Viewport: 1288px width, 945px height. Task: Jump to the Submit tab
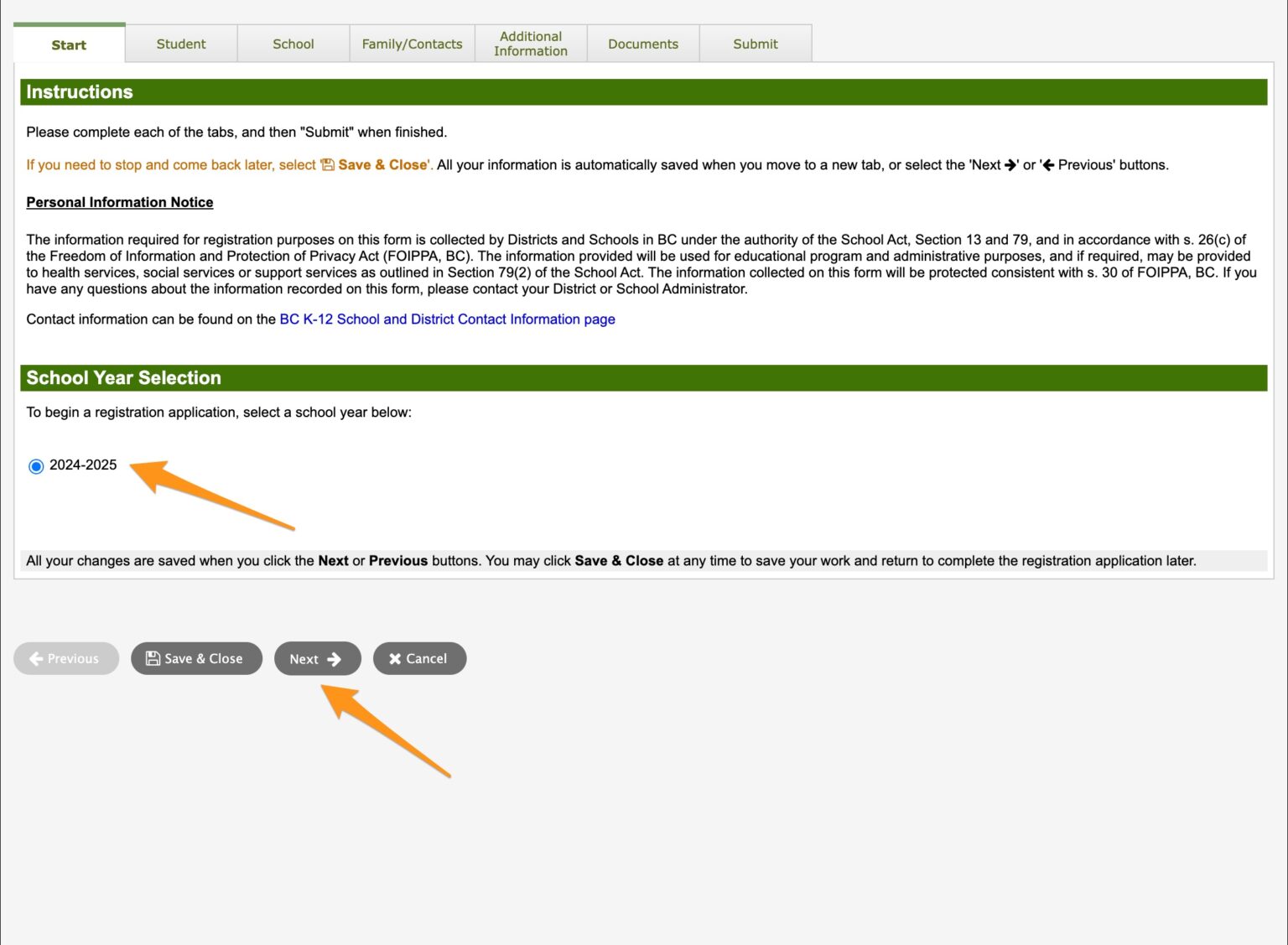pyautogui.click(x=756, y=44)
